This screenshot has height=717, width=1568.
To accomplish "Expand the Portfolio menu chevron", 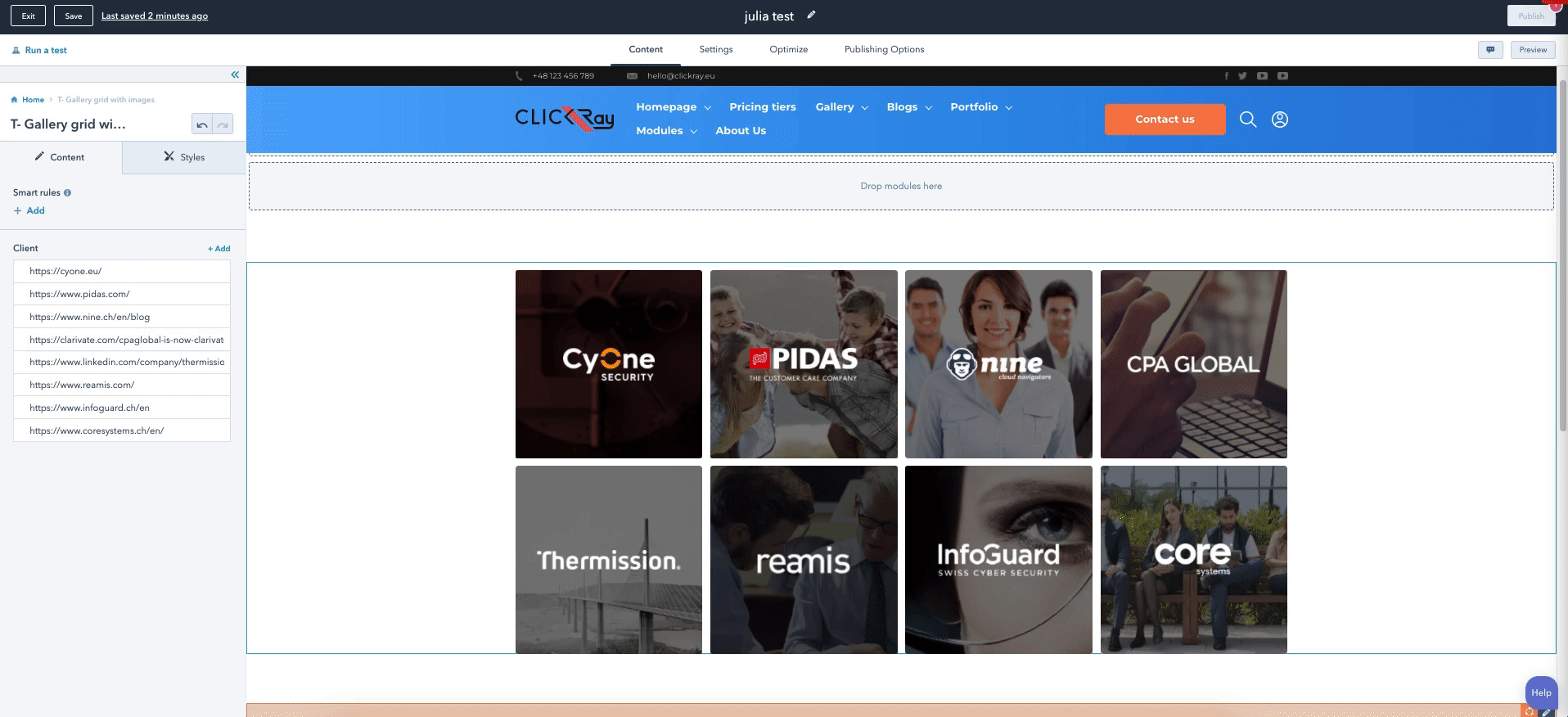I will pyautogui.click(x=1009, y=108).
